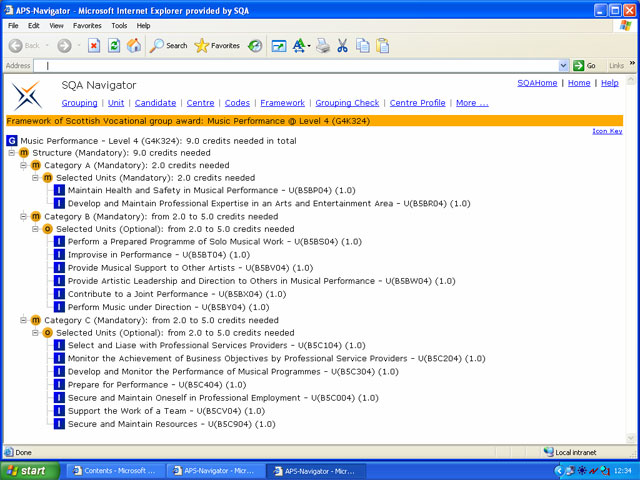Click the Windows Start button
Image resolution: width=640 pixels, height=480 pixels.
pos(30,471)
